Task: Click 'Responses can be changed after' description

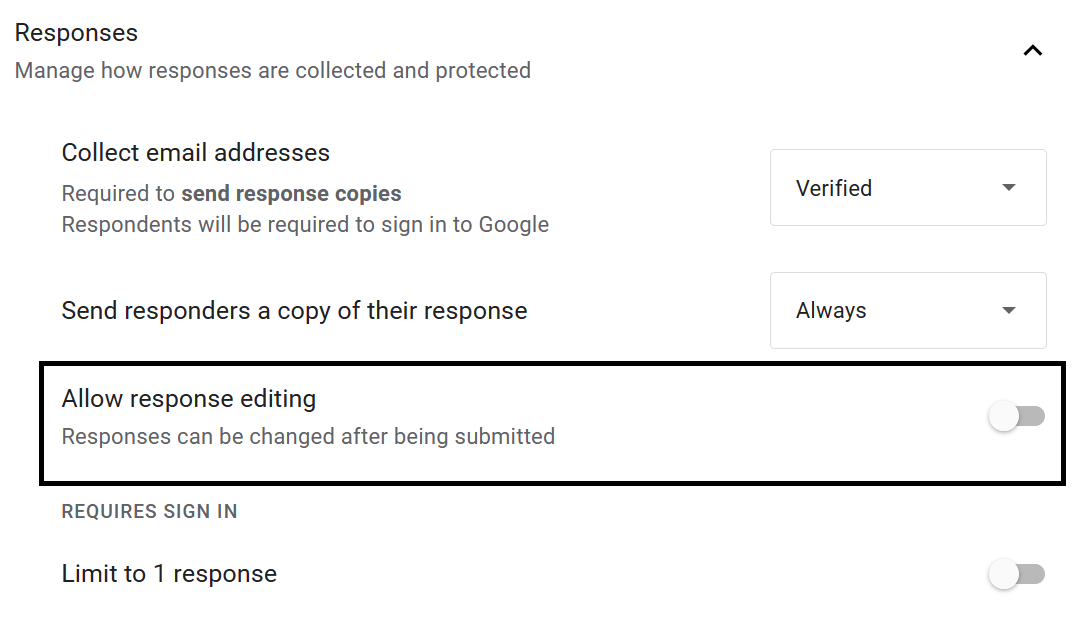Action: (308, 436)
